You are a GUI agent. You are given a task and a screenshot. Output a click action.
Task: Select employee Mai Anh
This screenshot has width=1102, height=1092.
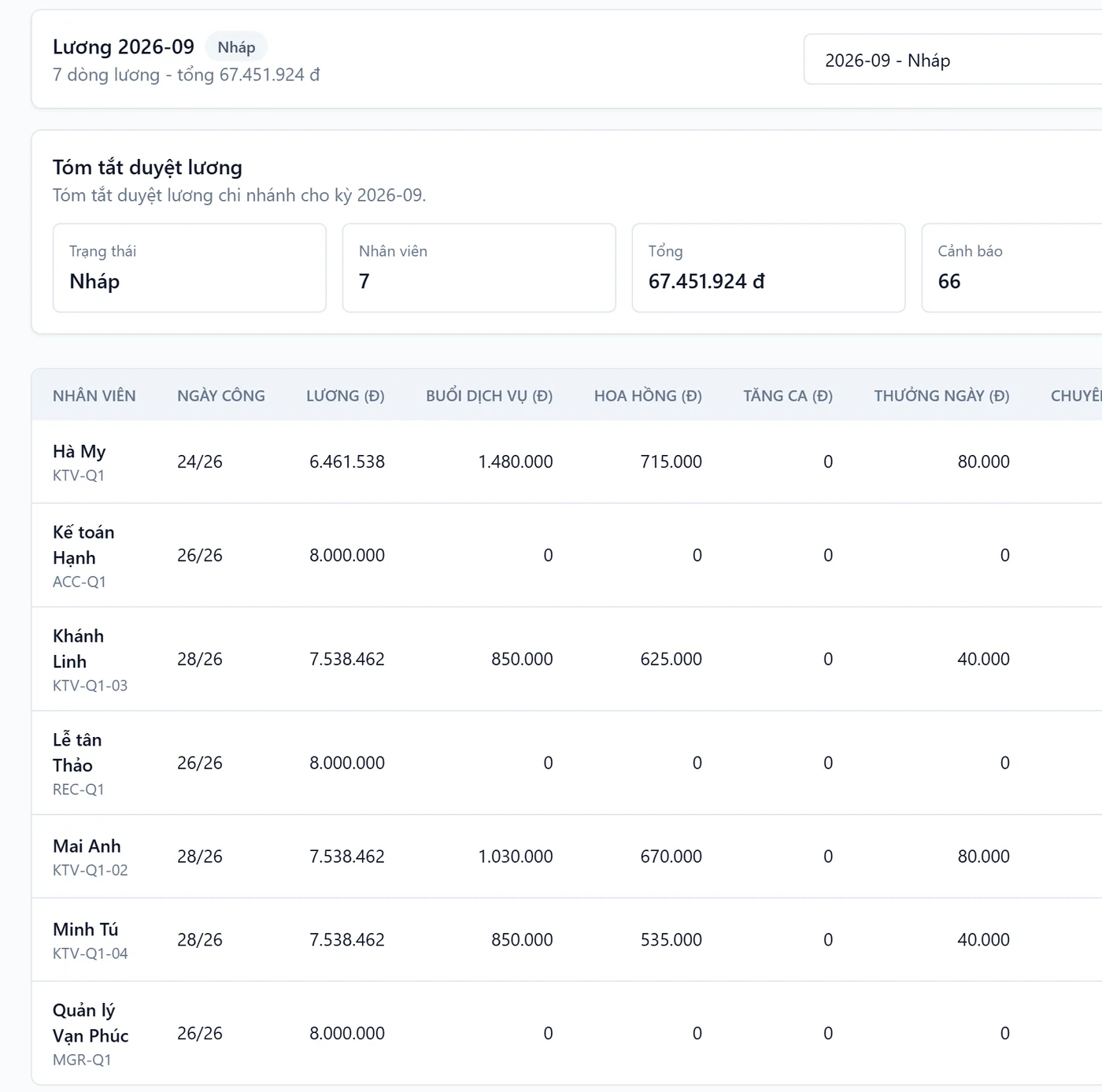87,846
